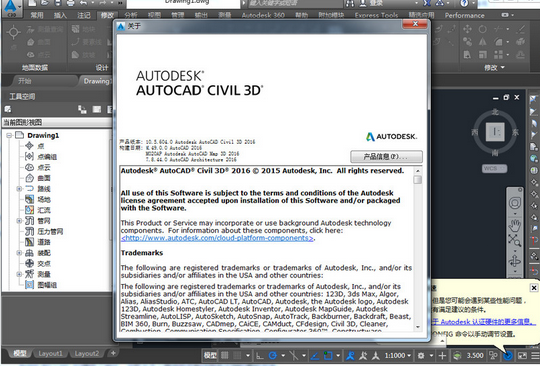
Task: Open the Autodesk 360 ribbon tab
Action: tap(263, 15)
